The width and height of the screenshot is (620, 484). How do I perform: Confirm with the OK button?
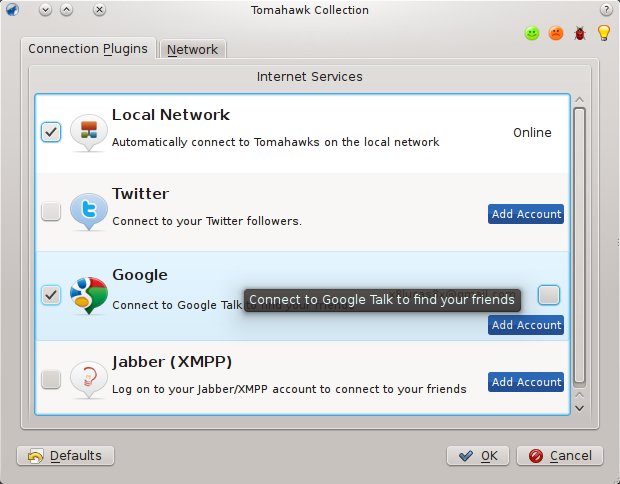click(x=478, y=456)
